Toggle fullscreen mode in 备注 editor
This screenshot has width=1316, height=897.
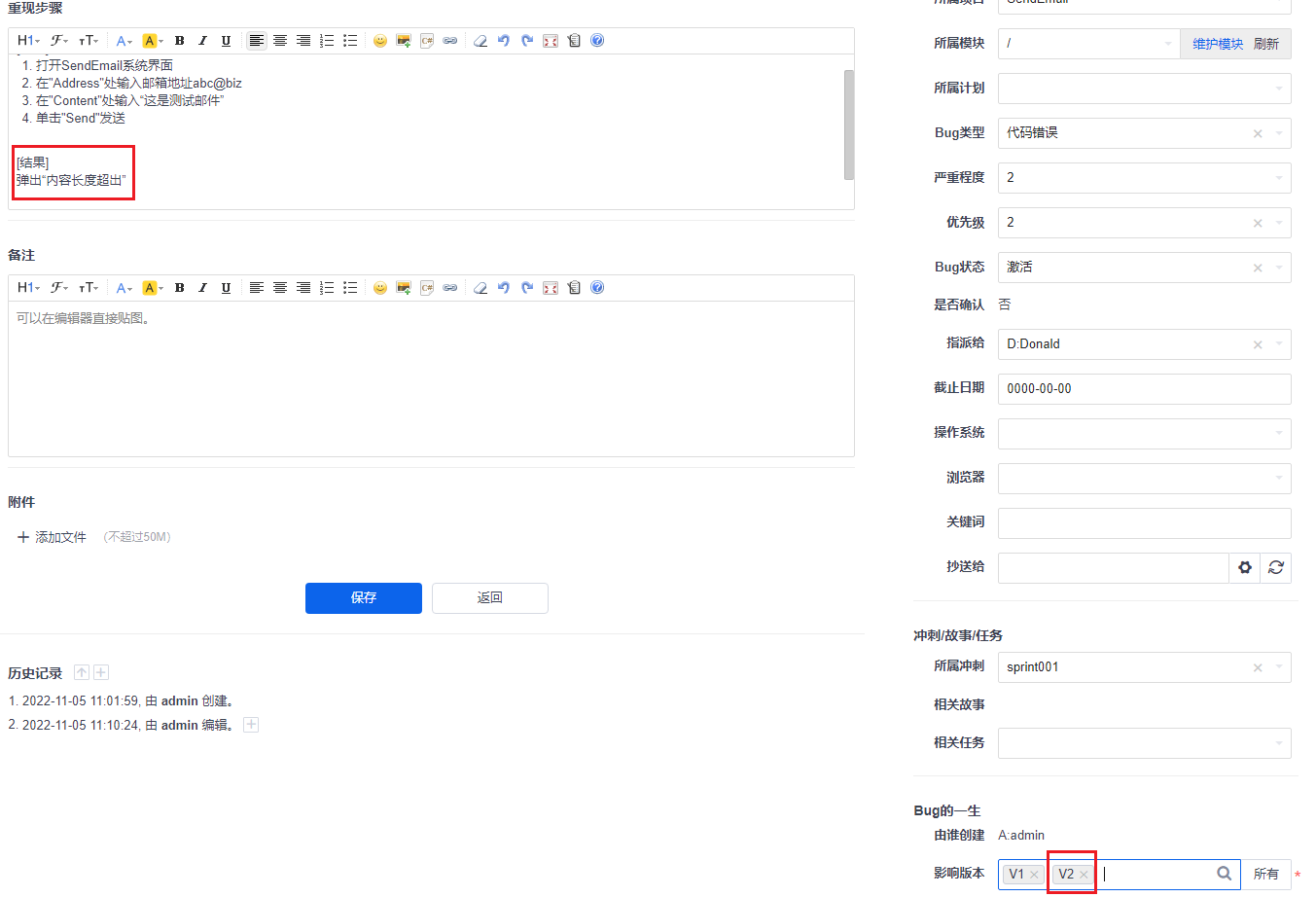pos(551,288)
